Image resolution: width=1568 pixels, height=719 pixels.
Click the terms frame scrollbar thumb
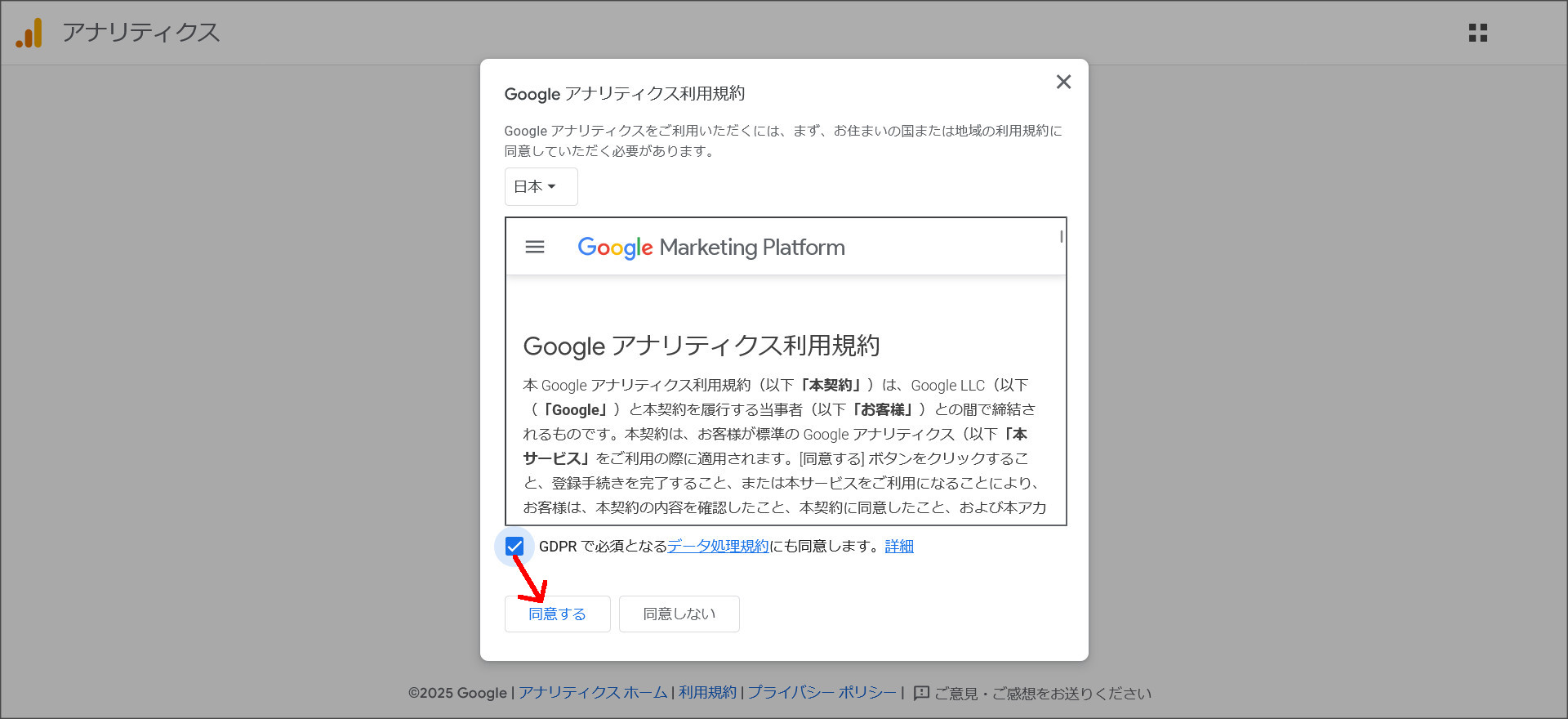(x=1061, y=236)
